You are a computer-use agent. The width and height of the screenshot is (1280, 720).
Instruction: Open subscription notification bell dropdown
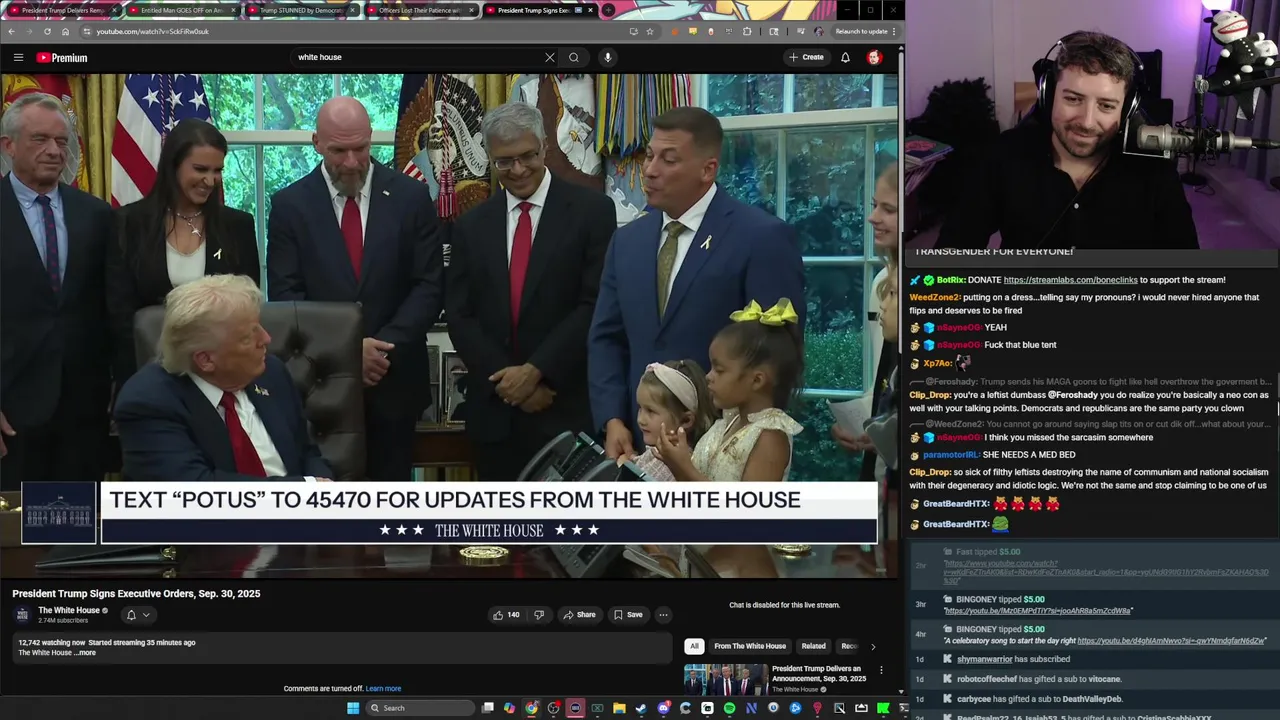pyautogui.click(x=138, y=615)
